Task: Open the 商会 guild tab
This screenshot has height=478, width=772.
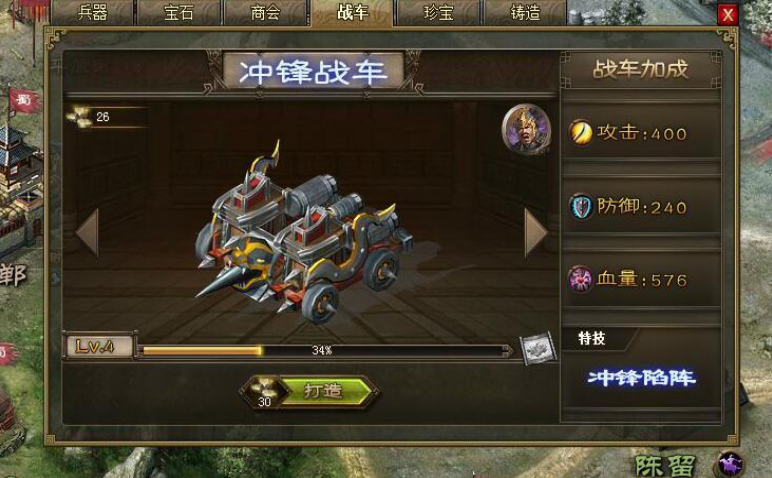Action: [265, 12]
